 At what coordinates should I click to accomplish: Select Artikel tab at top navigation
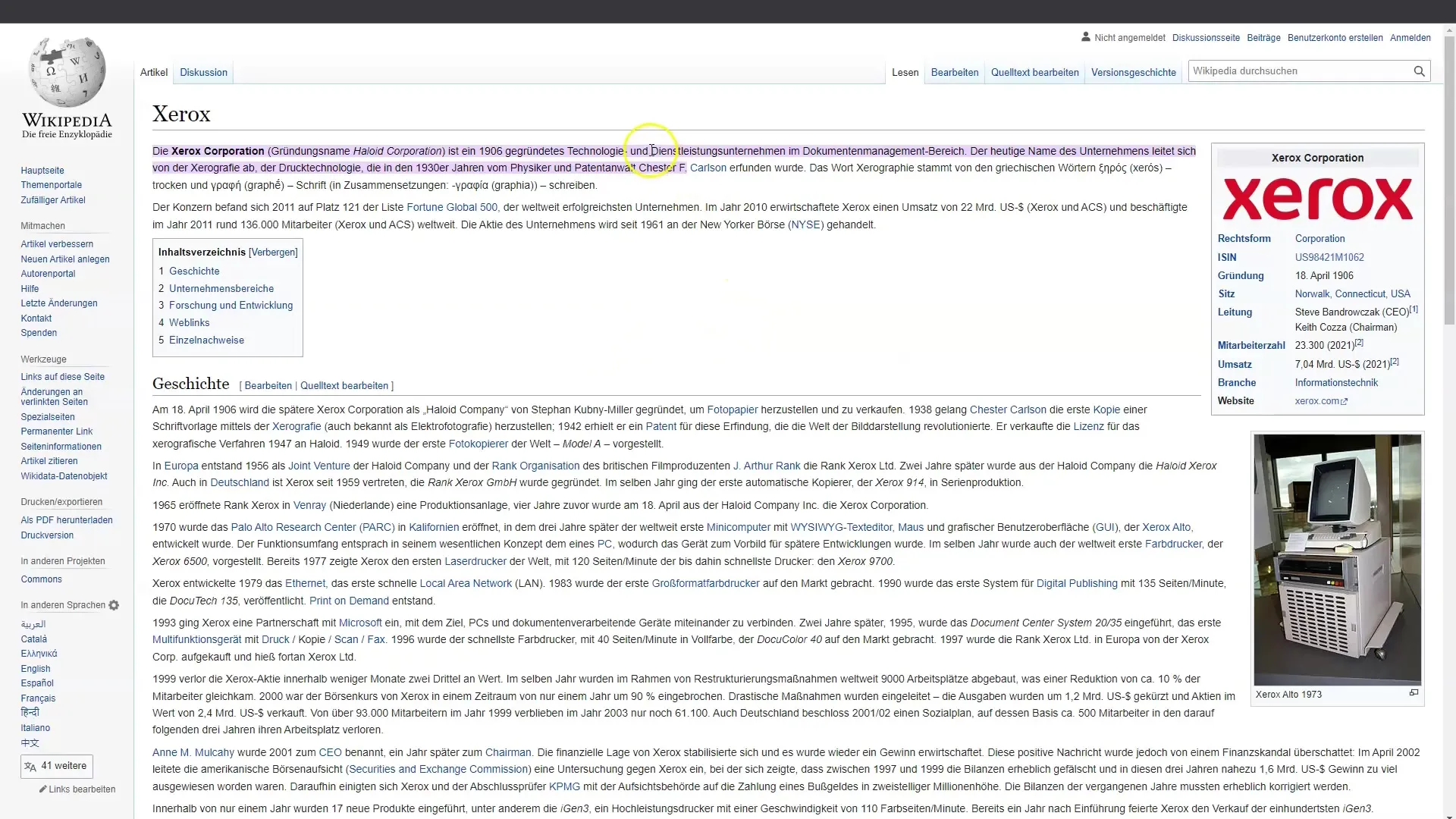click(x=154, y=72)
